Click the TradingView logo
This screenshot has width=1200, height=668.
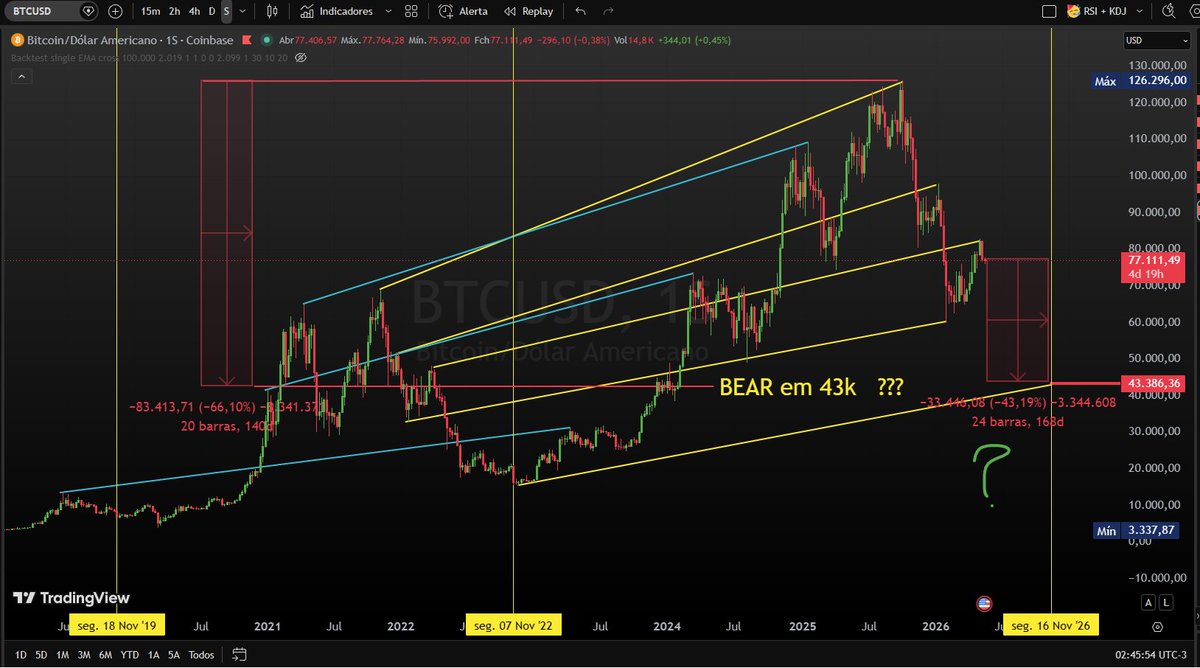[x=71, y=598]
